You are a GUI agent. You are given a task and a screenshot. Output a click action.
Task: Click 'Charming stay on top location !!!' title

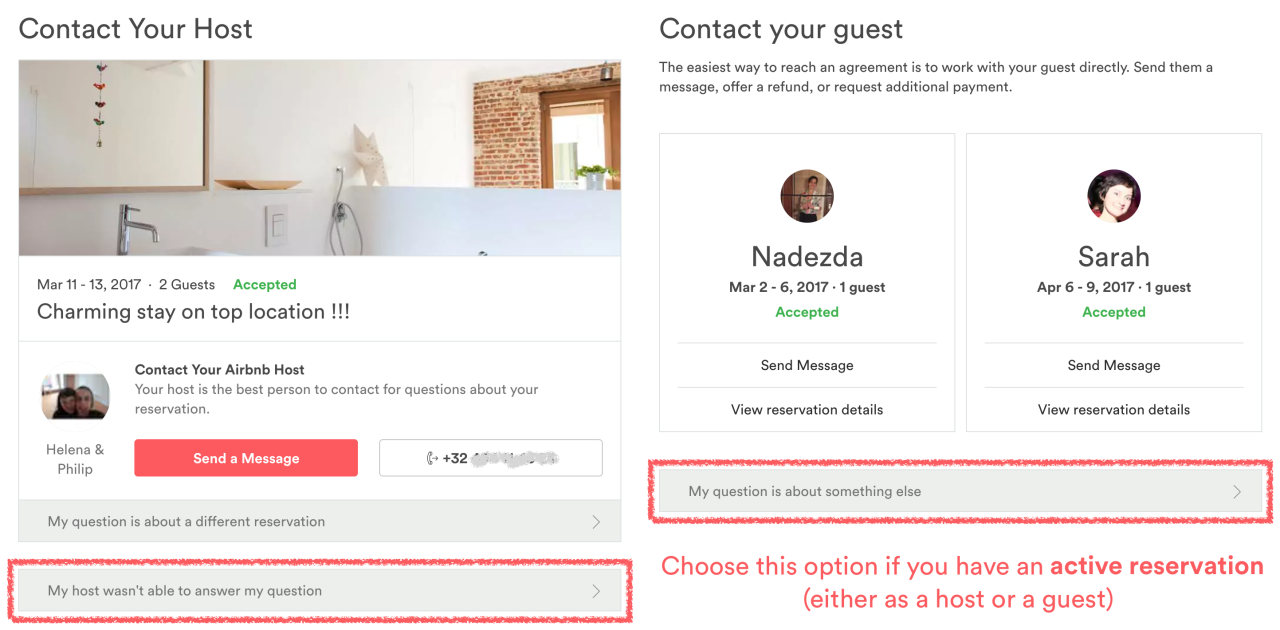[193, 312]
